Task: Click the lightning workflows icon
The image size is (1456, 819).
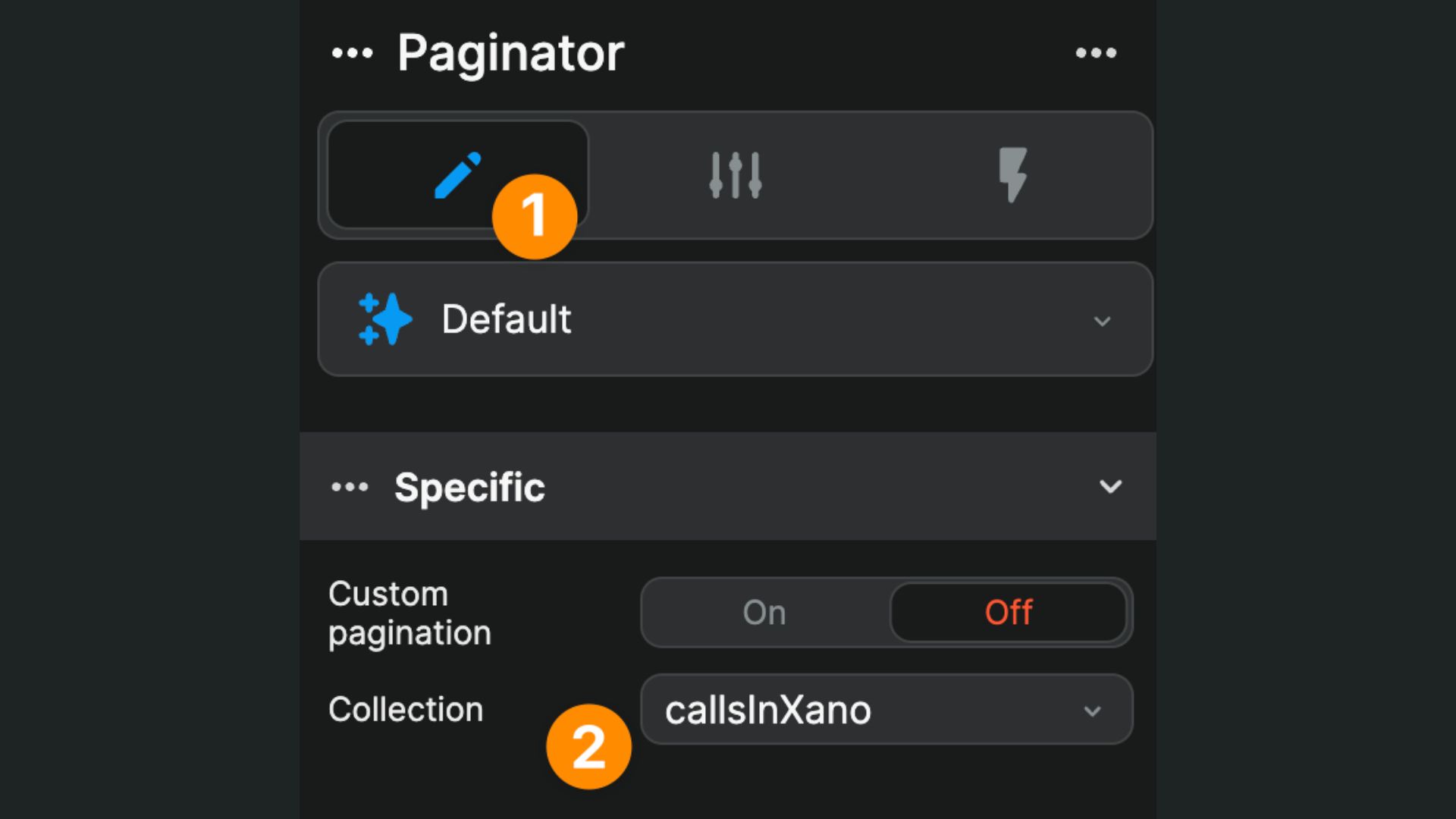Action: [1014, 174]
